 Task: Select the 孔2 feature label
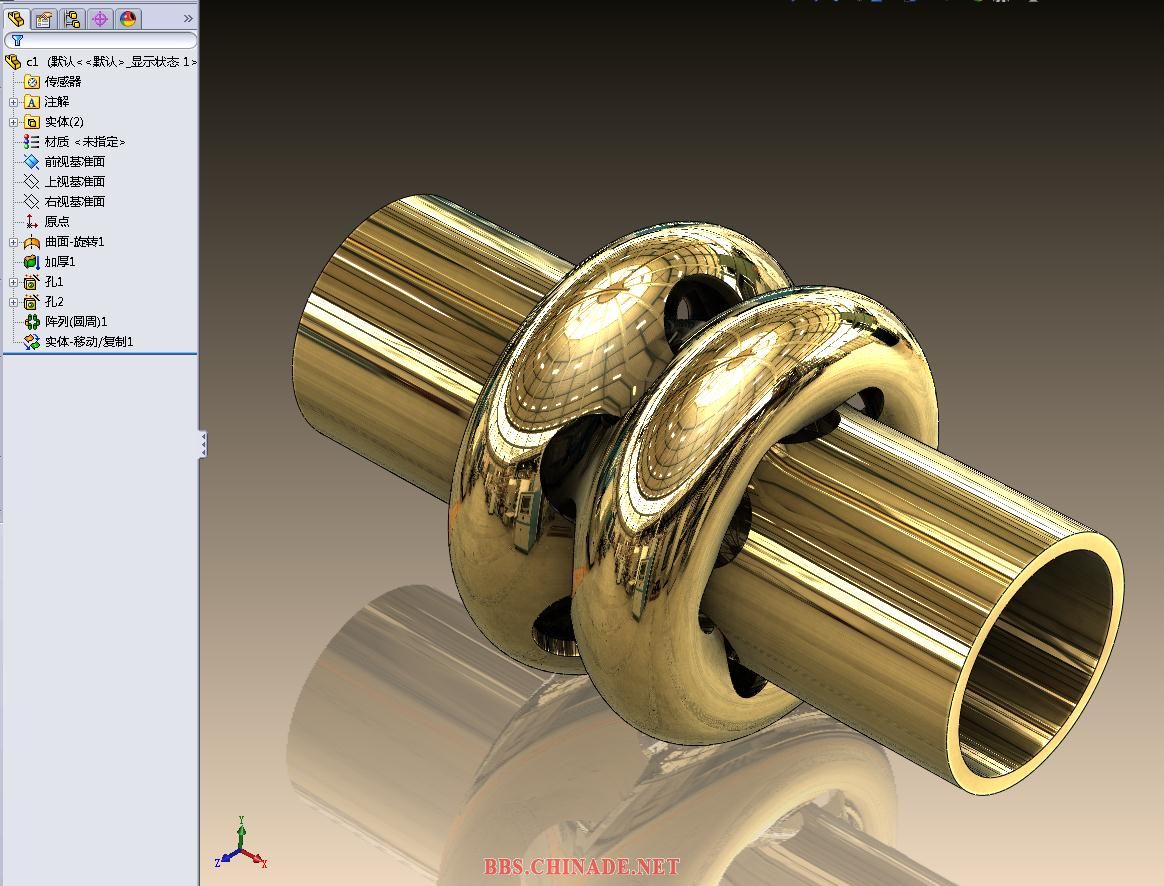pyautogui.click(x=54, y=302)
